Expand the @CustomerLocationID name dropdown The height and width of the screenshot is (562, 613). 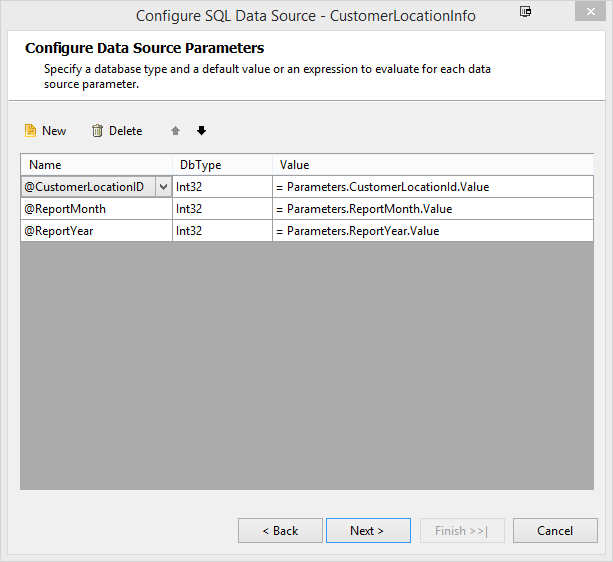[163, 187]
